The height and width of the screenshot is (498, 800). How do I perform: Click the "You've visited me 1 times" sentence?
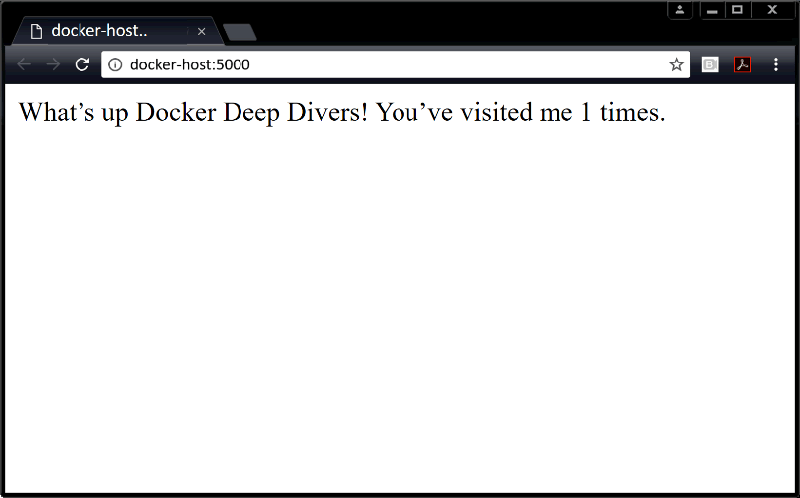pyautogui.click(x=520, y=112)
